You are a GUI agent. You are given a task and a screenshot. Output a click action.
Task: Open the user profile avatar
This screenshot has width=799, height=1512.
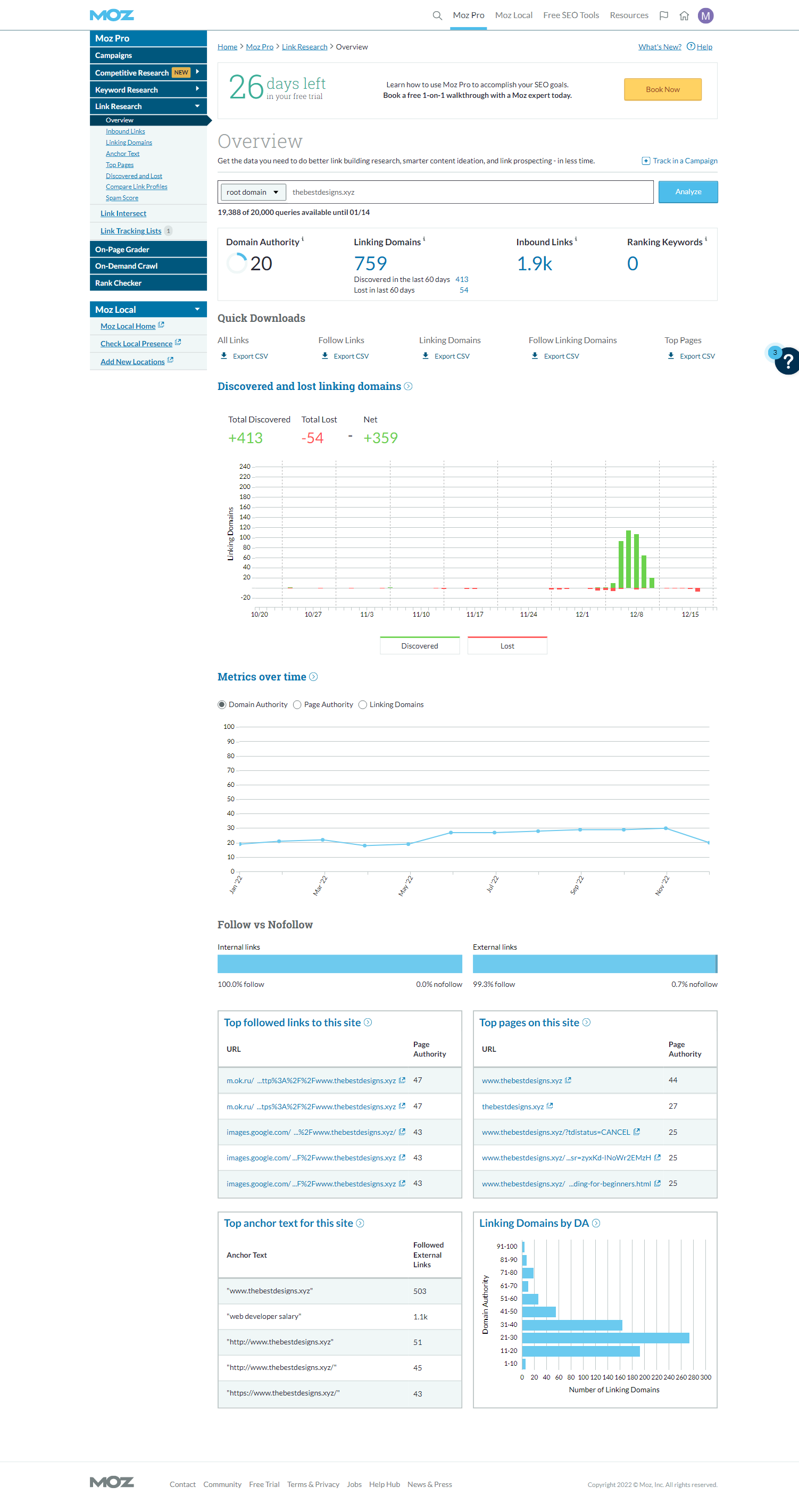click(705, 16)
